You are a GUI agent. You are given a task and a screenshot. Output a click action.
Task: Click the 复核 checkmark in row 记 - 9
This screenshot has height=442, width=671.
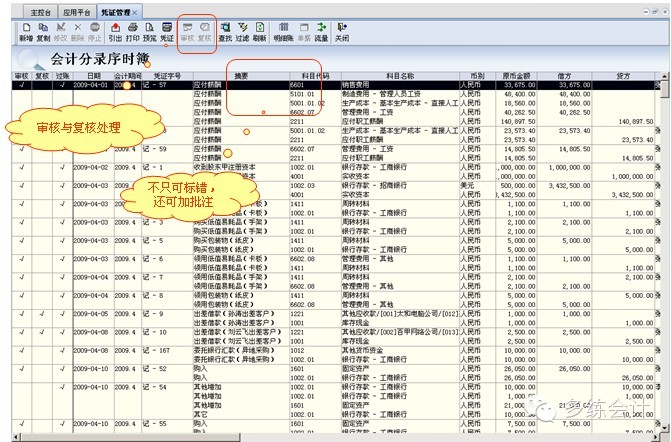tap(42, 314)
